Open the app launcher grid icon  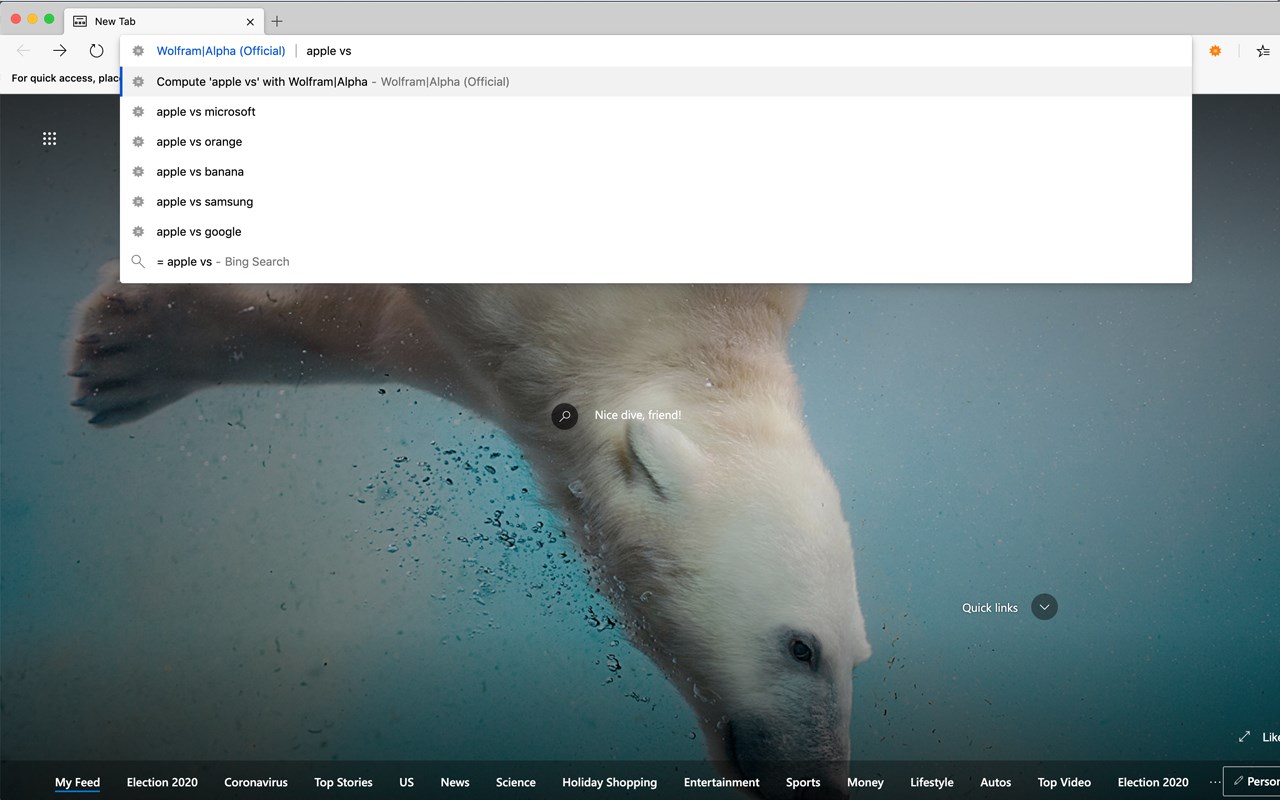[x=49, y=139]
